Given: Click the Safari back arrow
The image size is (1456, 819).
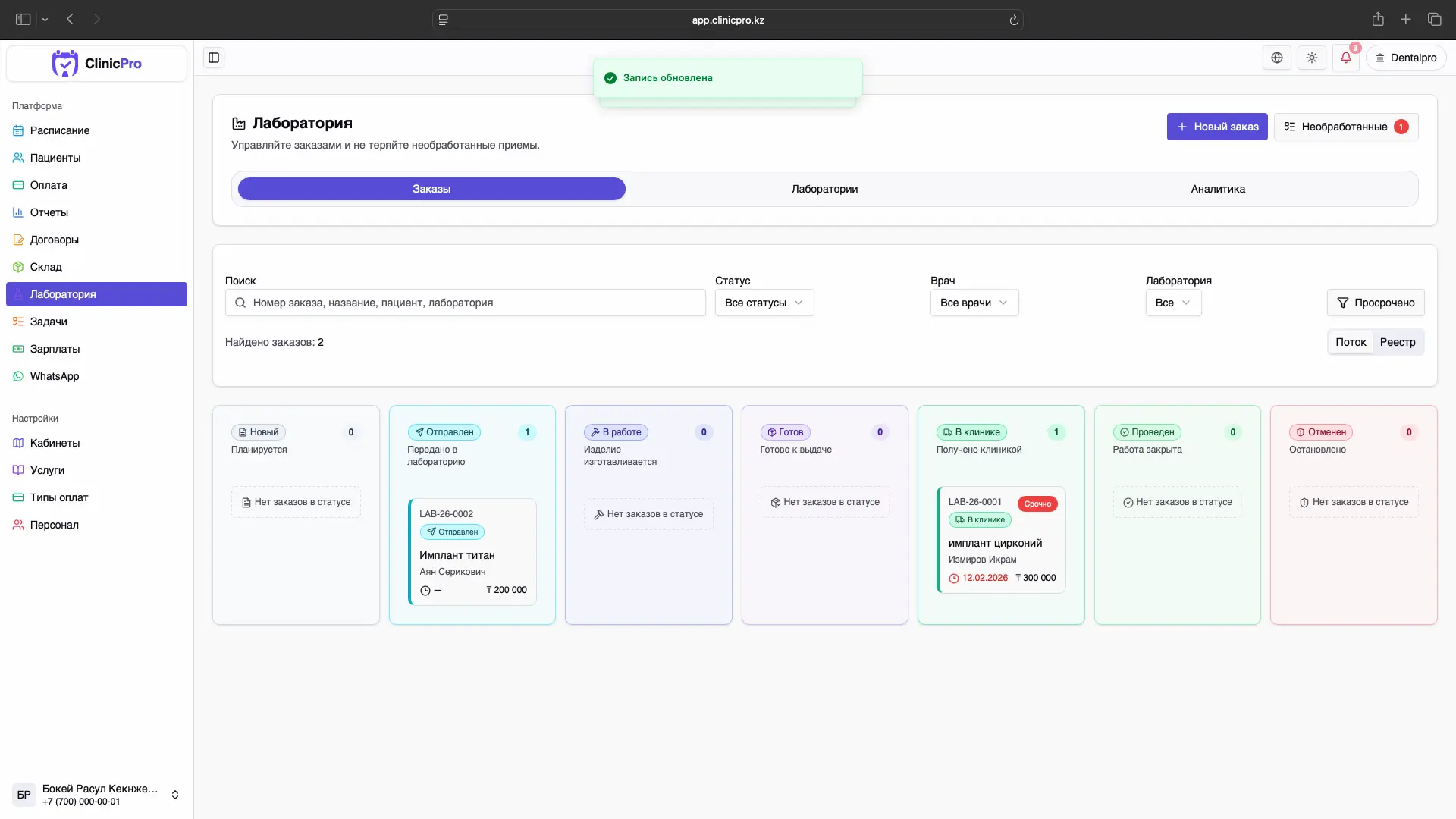Looking at the screenshot, I should [70, 19].
